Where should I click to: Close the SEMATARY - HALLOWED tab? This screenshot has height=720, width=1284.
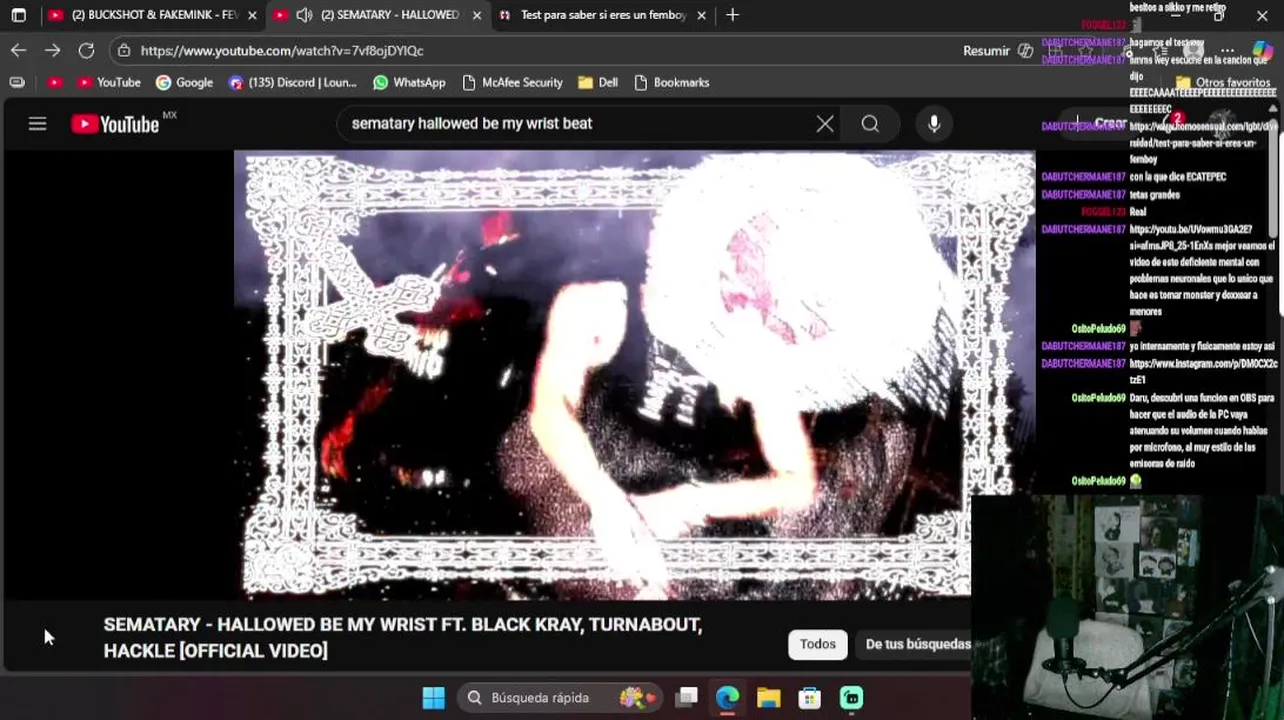click(477, 15)
